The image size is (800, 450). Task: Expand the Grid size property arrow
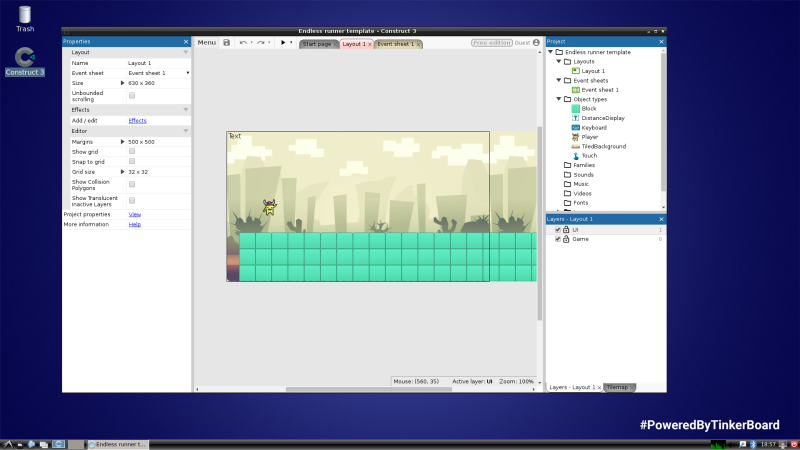tap(122, 172)
